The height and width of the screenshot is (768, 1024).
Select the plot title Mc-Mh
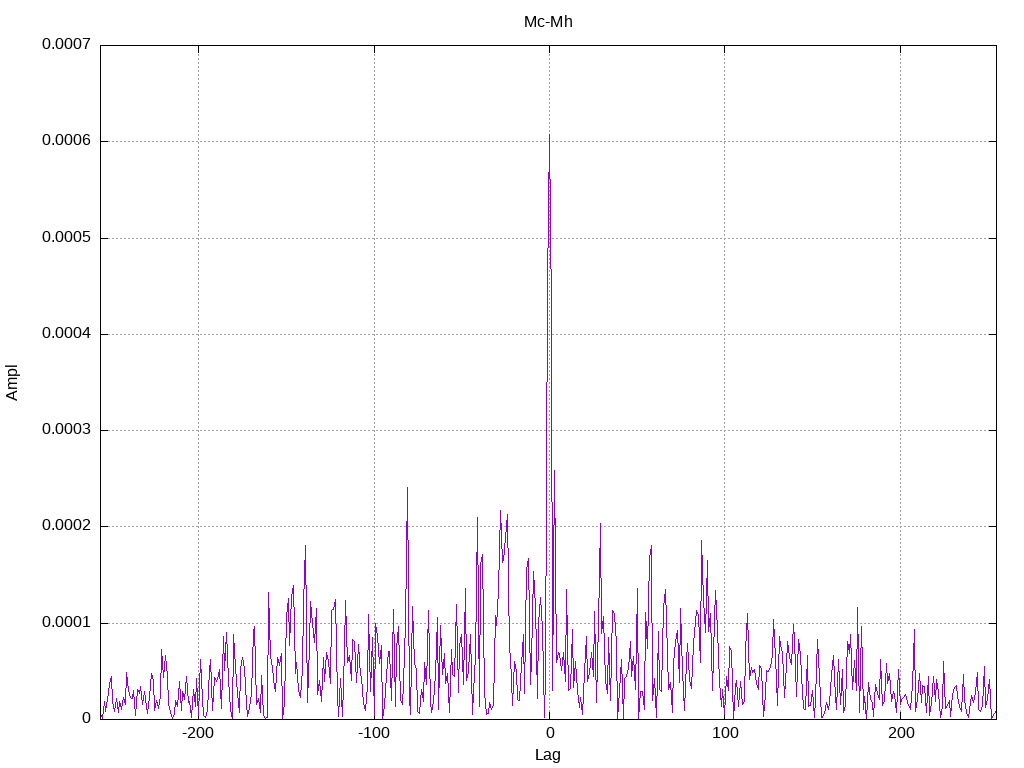548,22
